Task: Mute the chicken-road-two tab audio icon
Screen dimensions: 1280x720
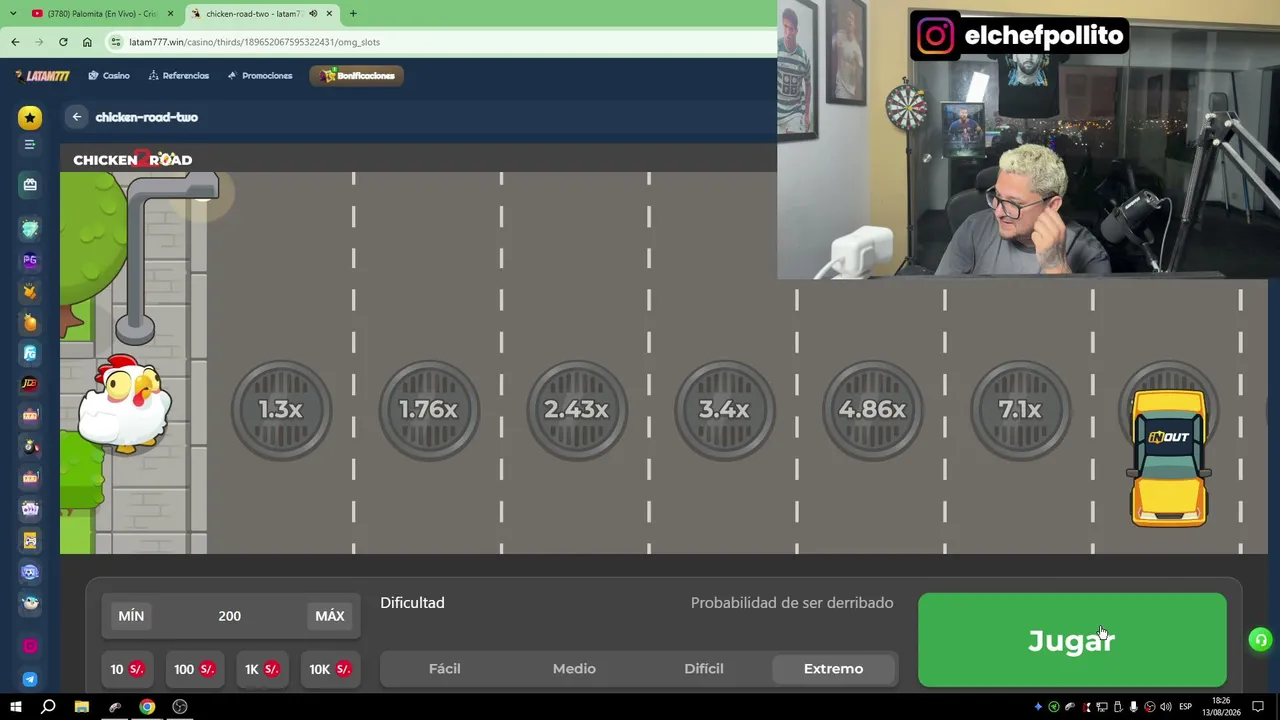Action: [x=313, y=14]
